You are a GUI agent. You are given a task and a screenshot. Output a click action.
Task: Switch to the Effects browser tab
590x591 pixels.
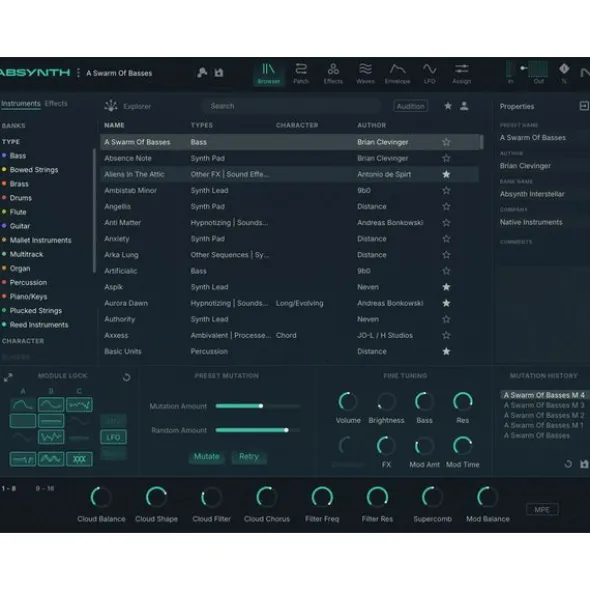click(56, 103)
